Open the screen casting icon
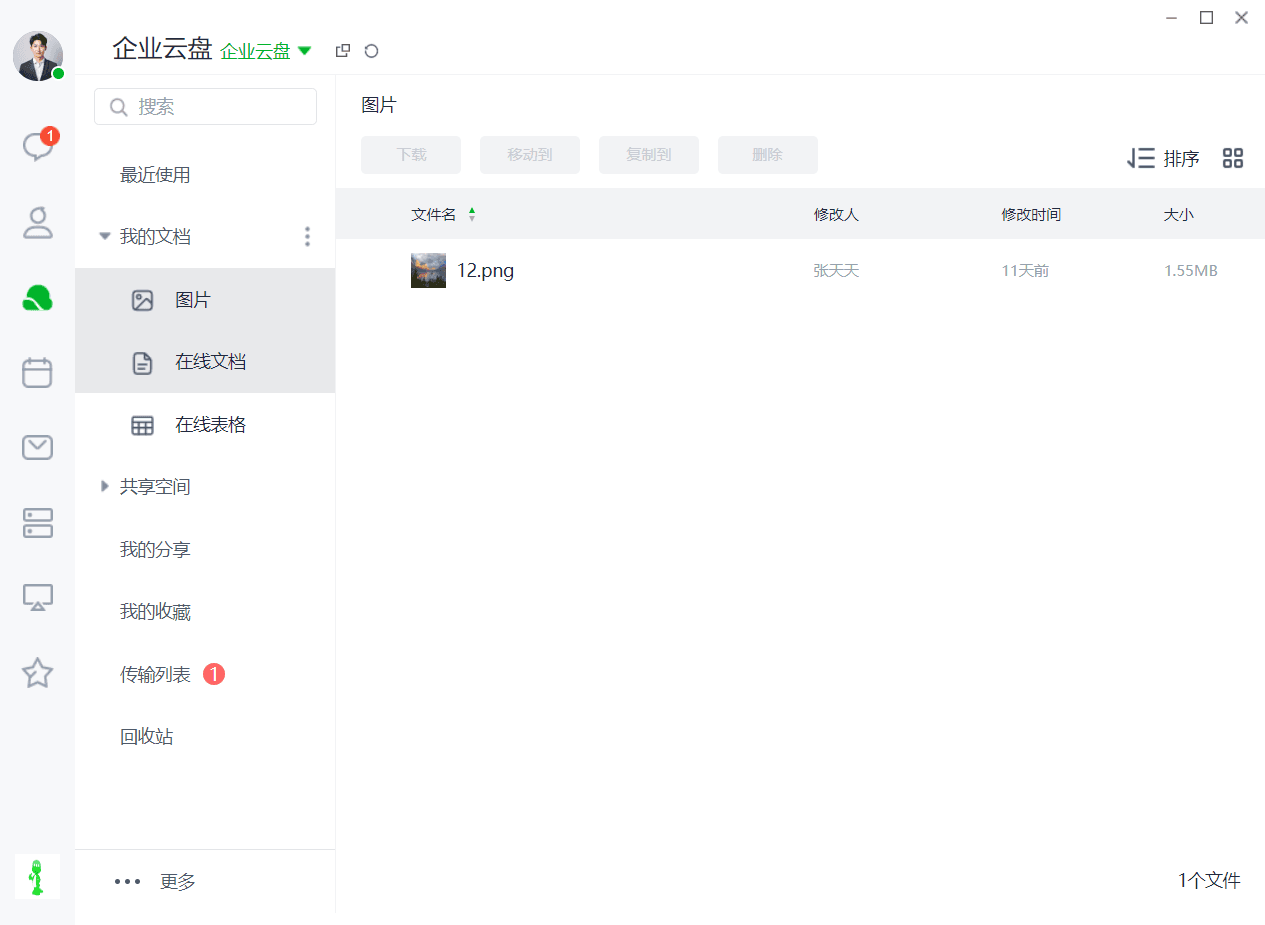The image size is (1265, 925). click(x=38, y=597)
